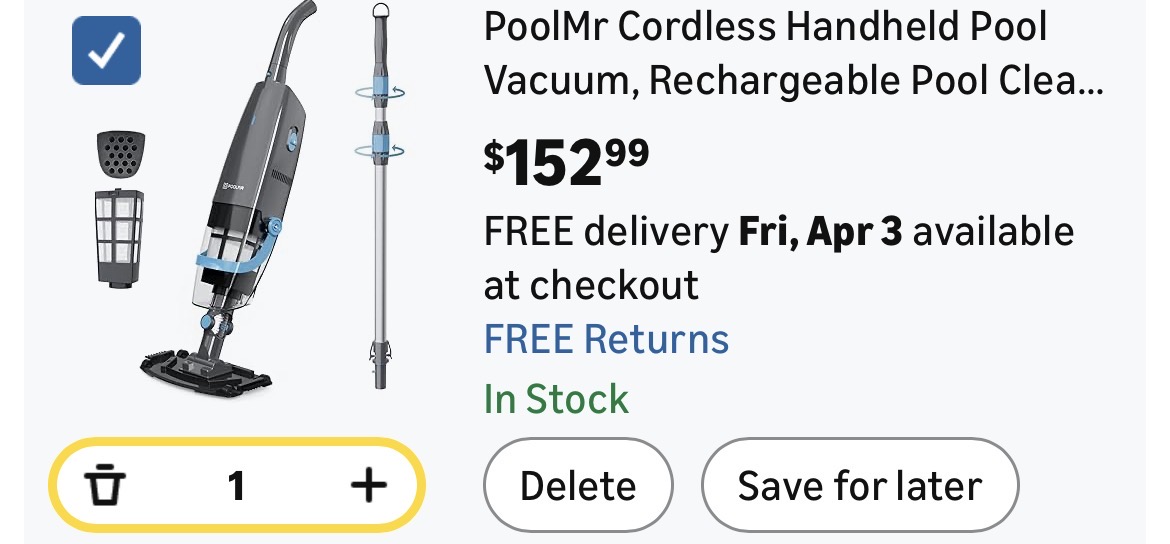Viewport: 1170px width, 544px height.
Task: Click the telescopic pole image
Action: (x=380, y=200)
